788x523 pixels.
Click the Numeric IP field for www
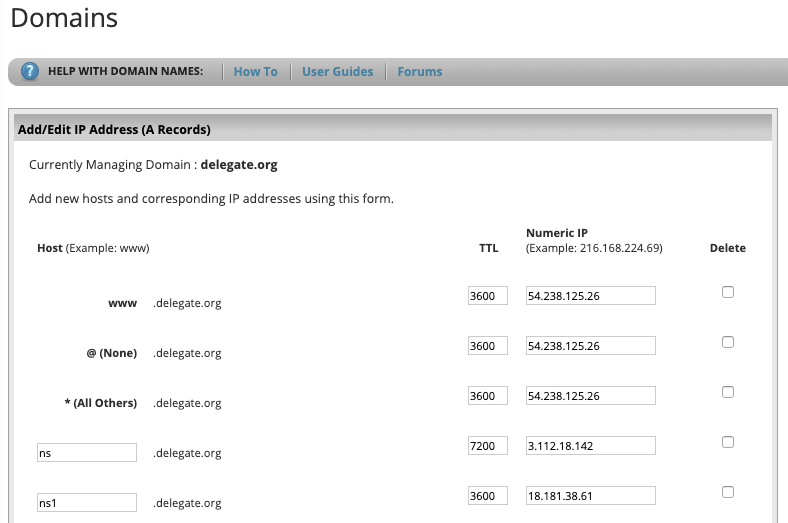590,296
